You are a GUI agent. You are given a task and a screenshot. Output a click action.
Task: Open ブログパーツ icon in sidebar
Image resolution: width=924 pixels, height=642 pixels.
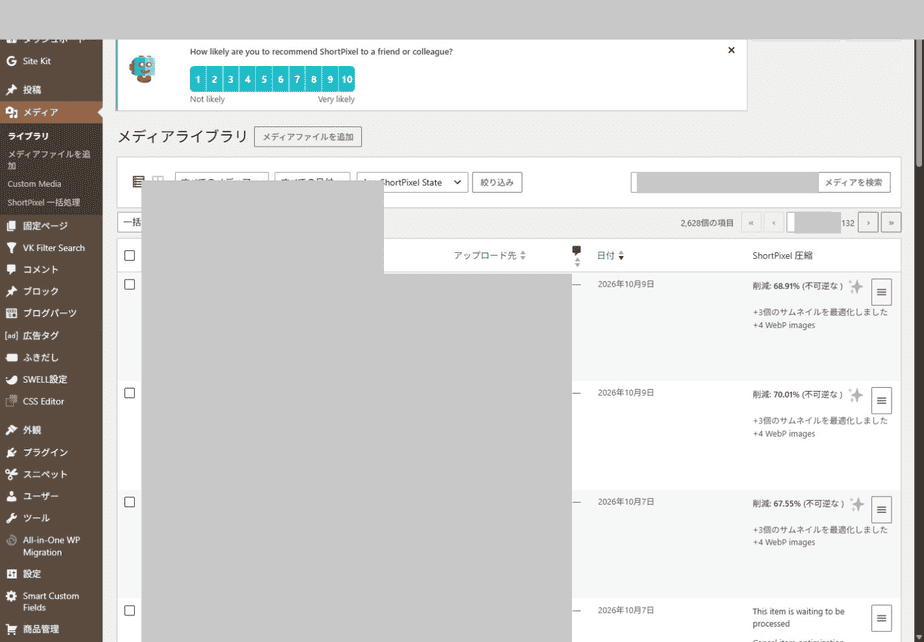coord(11,313)
